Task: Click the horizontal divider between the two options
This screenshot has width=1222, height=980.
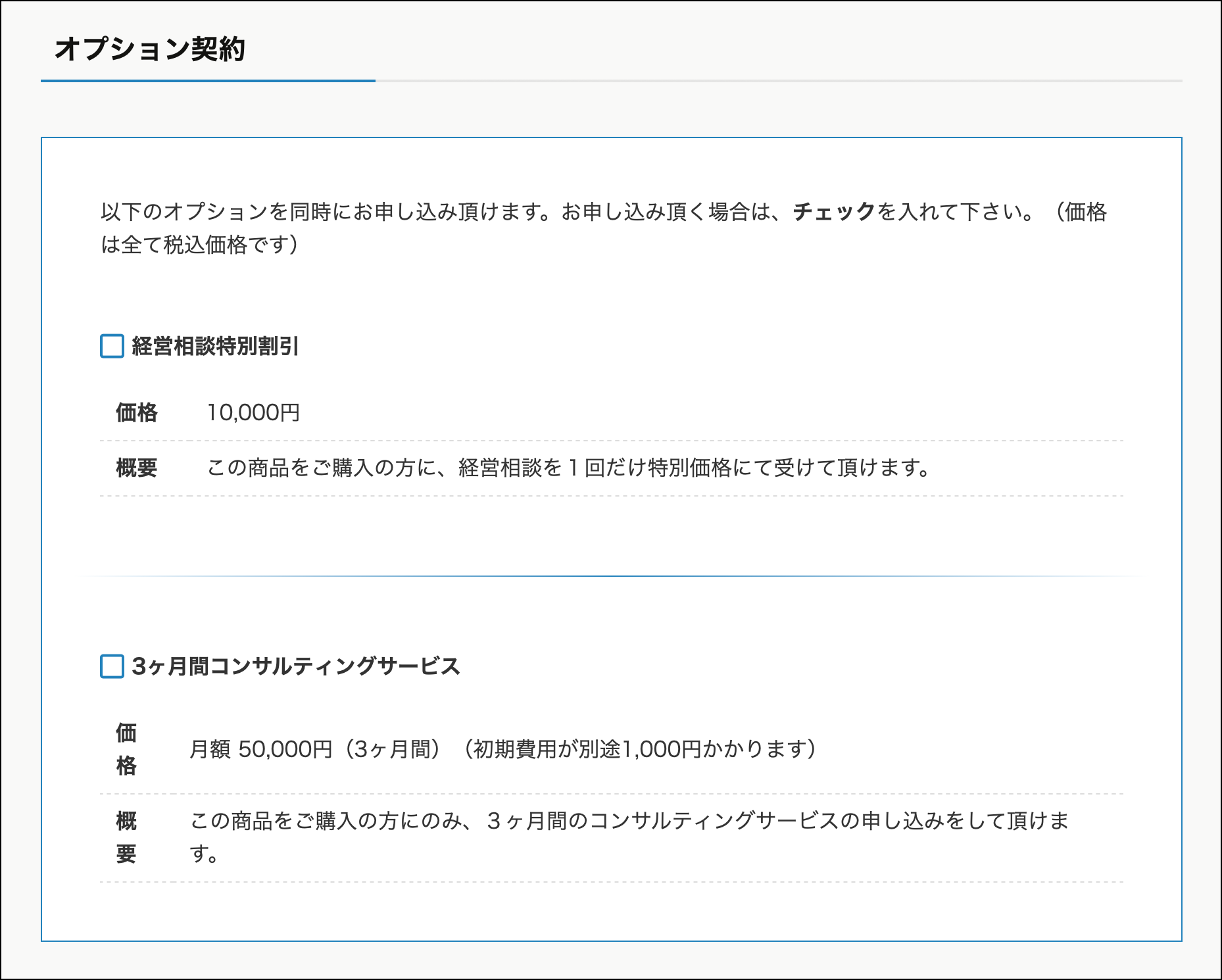Action: (611, 576)
